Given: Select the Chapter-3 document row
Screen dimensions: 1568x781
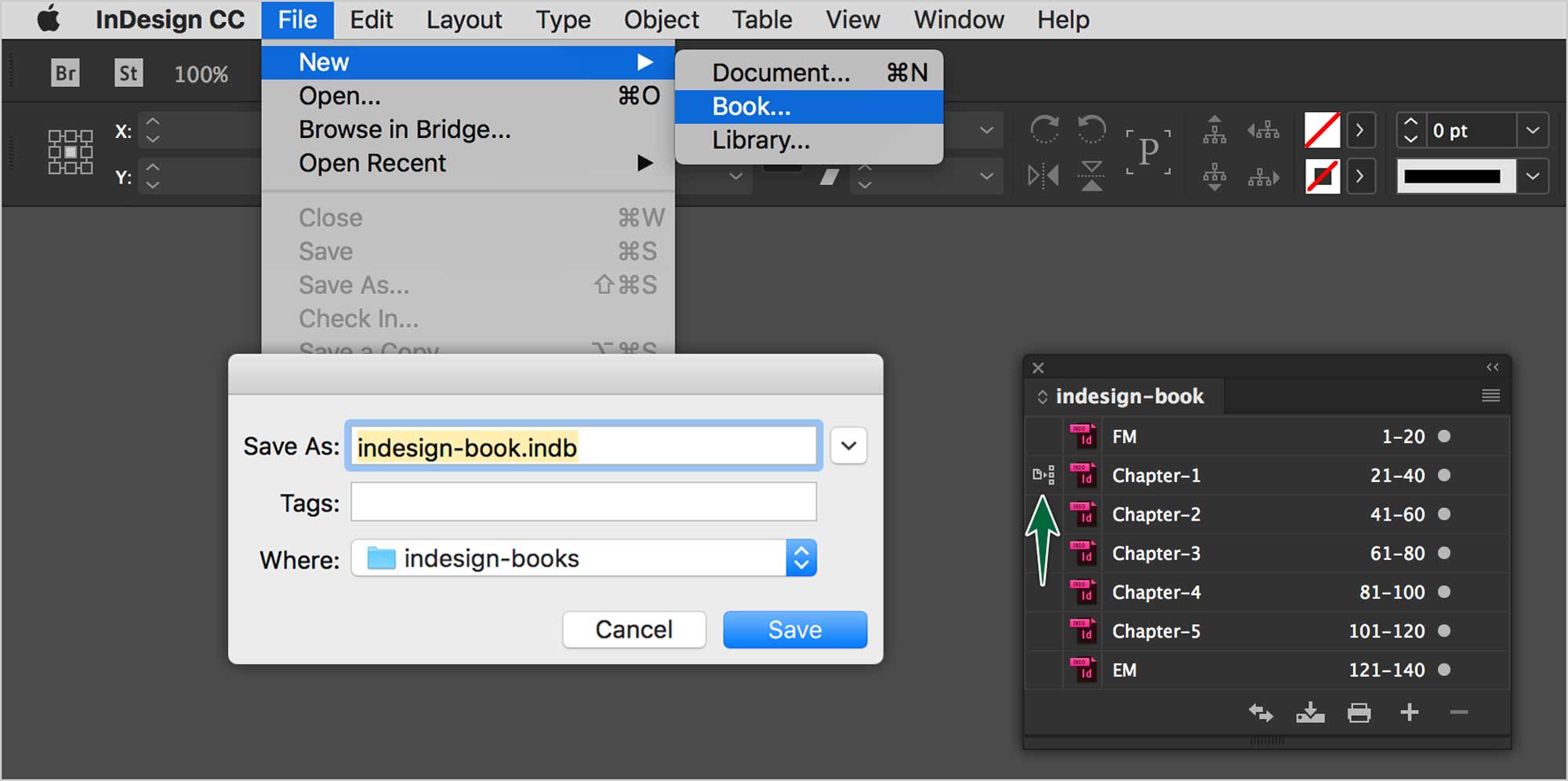Looking at the screenshot, I should coord(1267,554).
